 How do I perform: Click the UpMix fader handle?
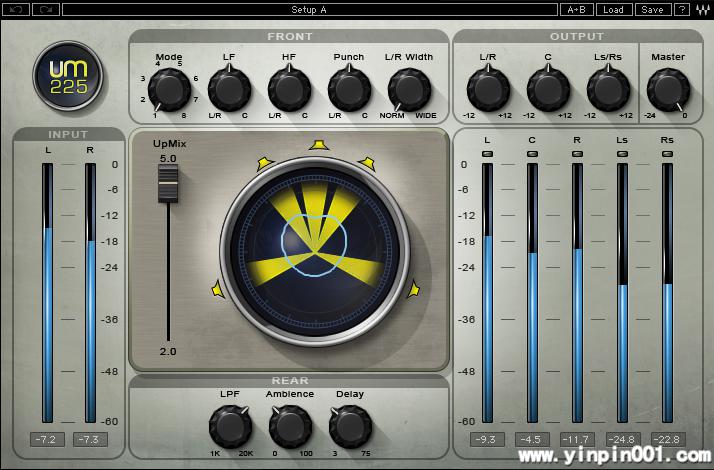[x=168, y=184]
